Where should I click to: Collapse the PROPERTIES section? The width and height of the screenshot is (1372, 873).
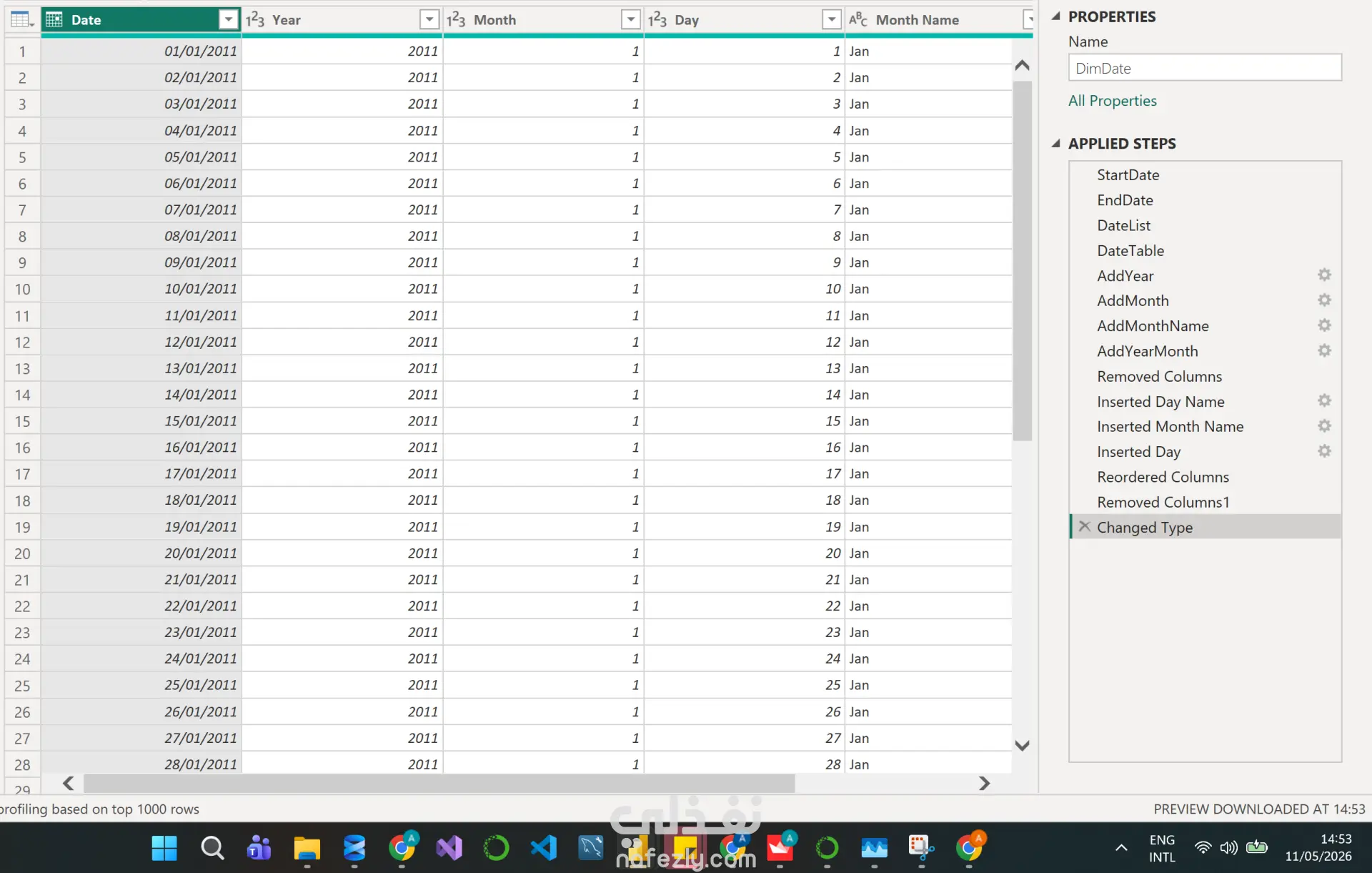click(1055, 16)
